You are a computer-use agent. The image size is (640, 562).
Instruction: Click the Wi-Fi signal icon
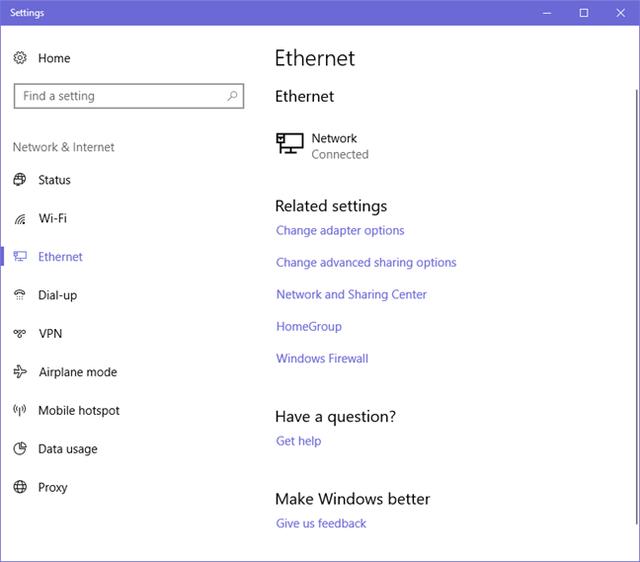20,218
